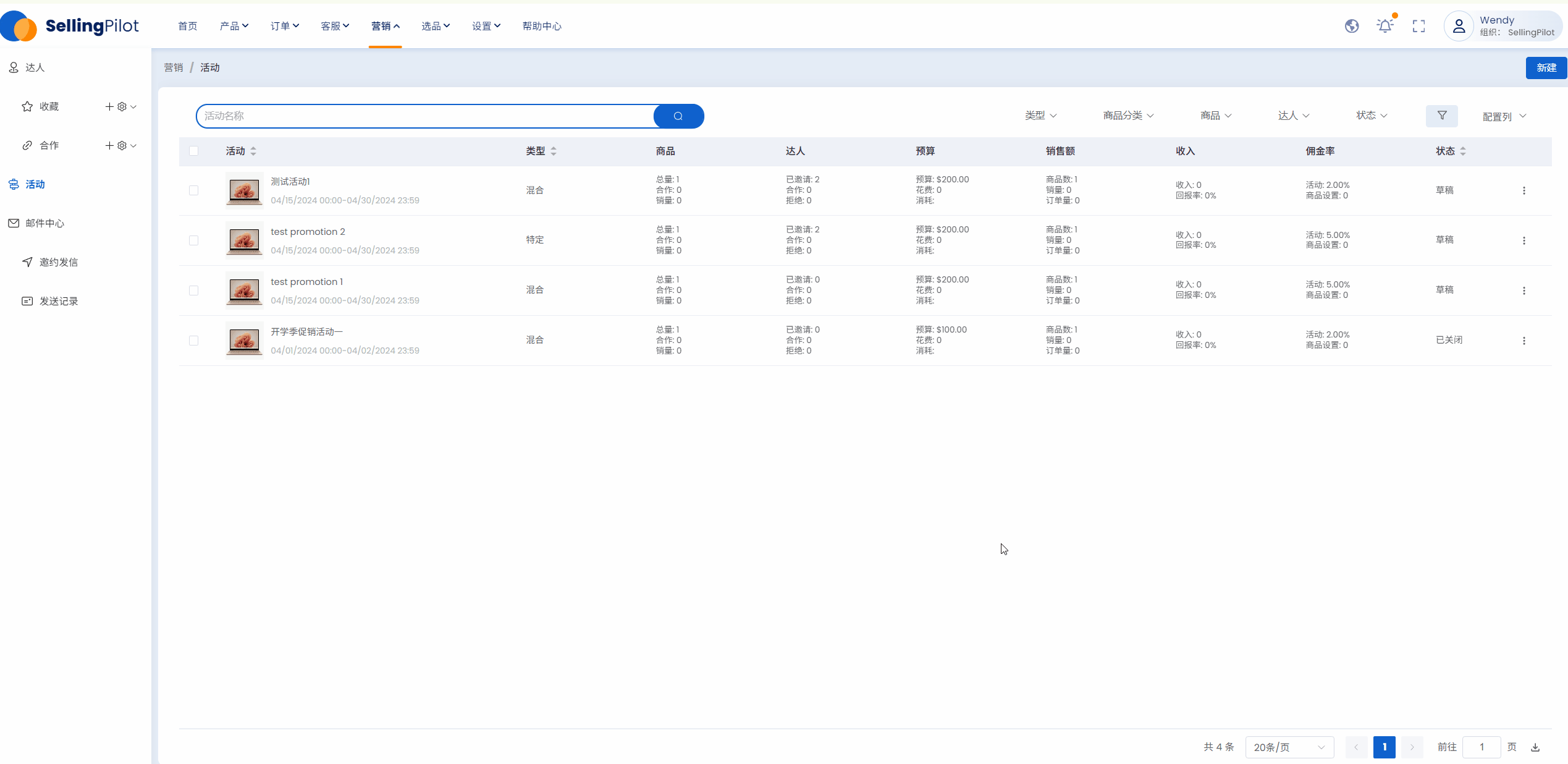The width and height of the screenshot is (1568, 764).
Task: Change page size from 20条/页
Action: [1289, 747]
